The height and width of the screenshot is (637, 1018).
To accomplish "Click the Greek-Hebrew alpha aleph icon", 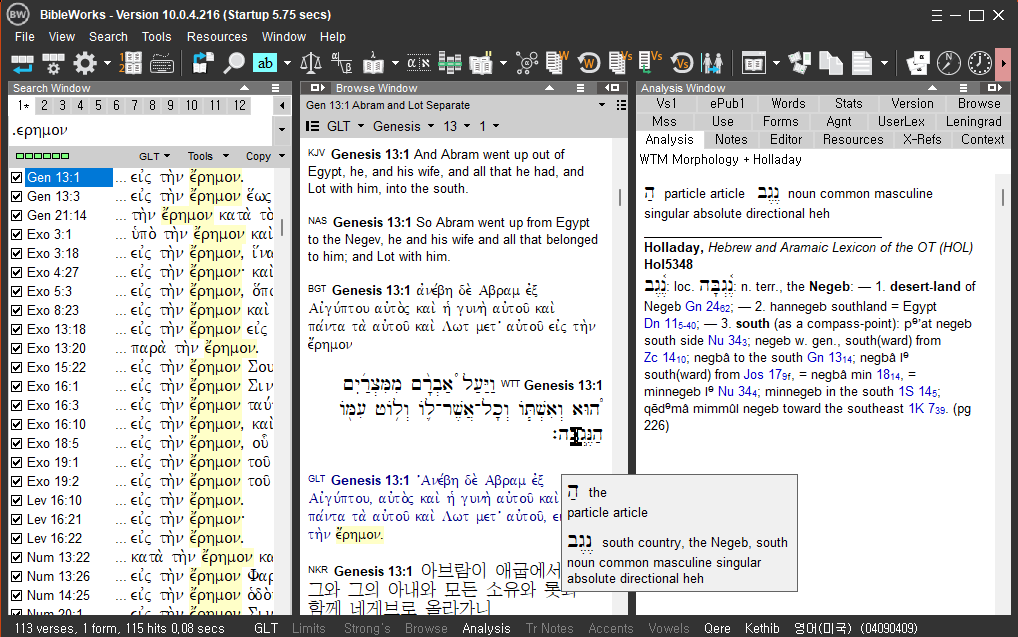I will pos(419,63).
